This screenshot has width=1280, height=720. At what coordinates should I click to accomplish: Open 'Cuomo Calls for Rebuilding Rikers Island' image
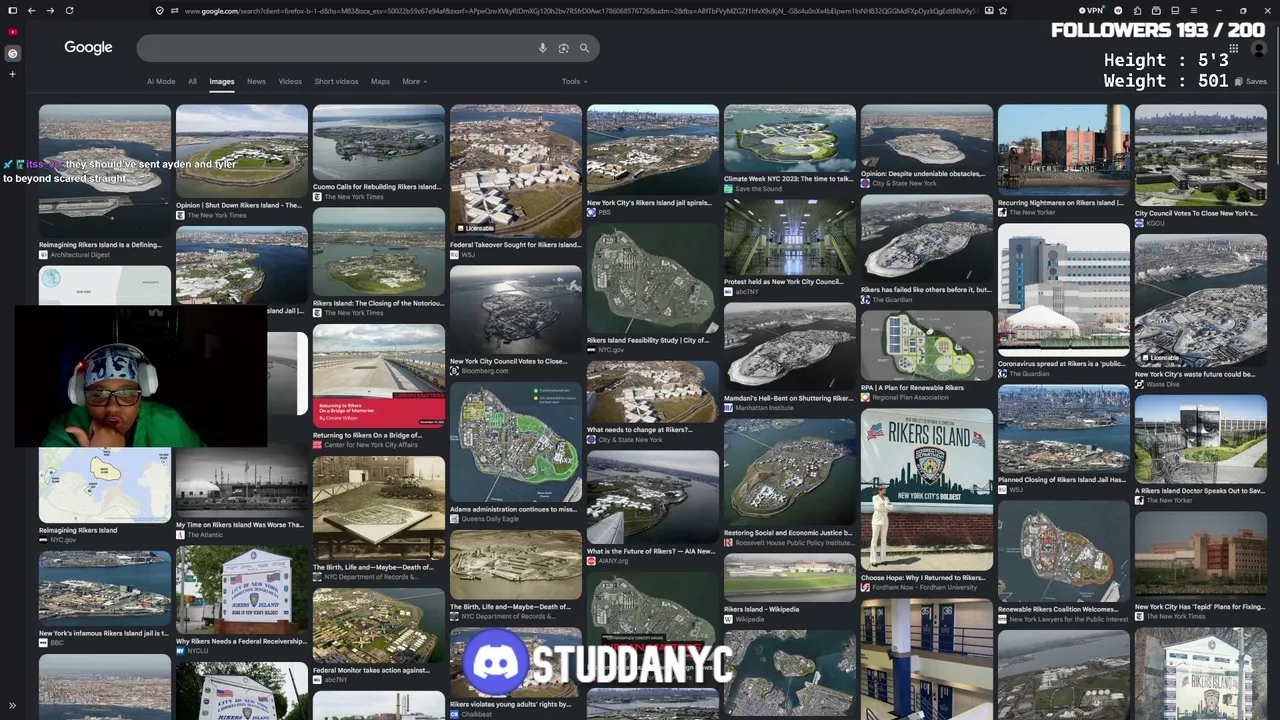point(379,141)
